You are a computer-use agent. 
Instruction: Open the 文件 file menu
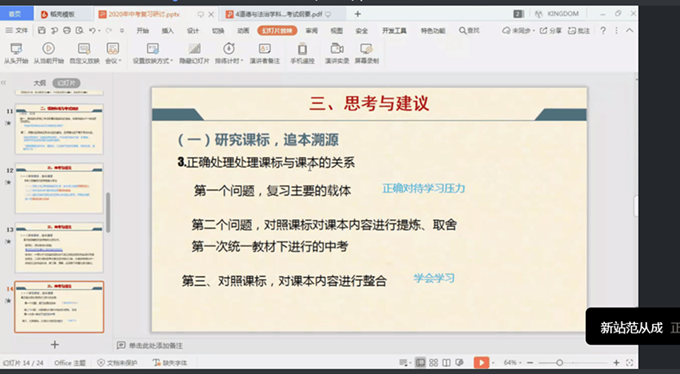[x=16, y=30]
